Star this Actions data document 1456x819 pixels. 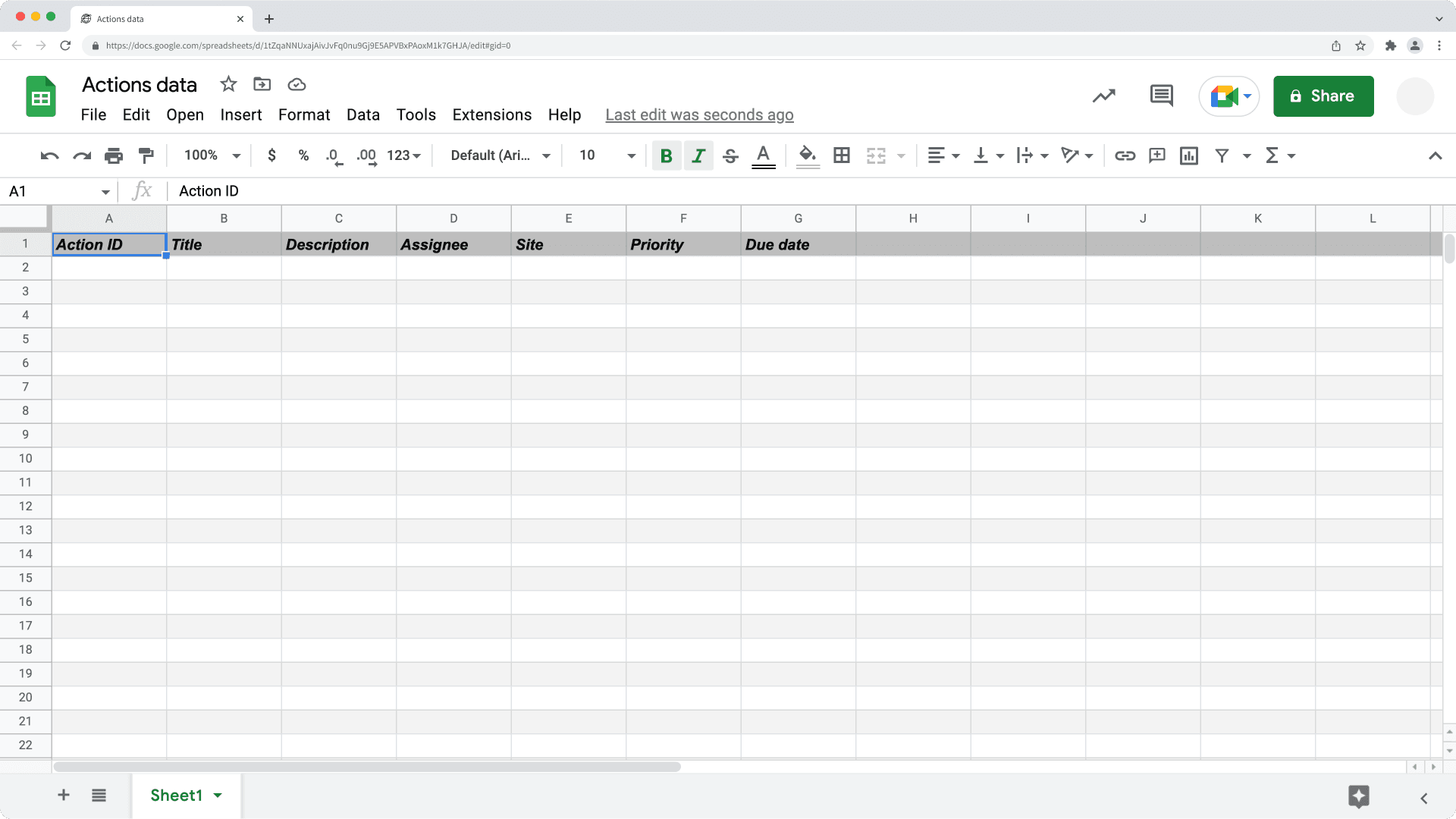[228, 84]
